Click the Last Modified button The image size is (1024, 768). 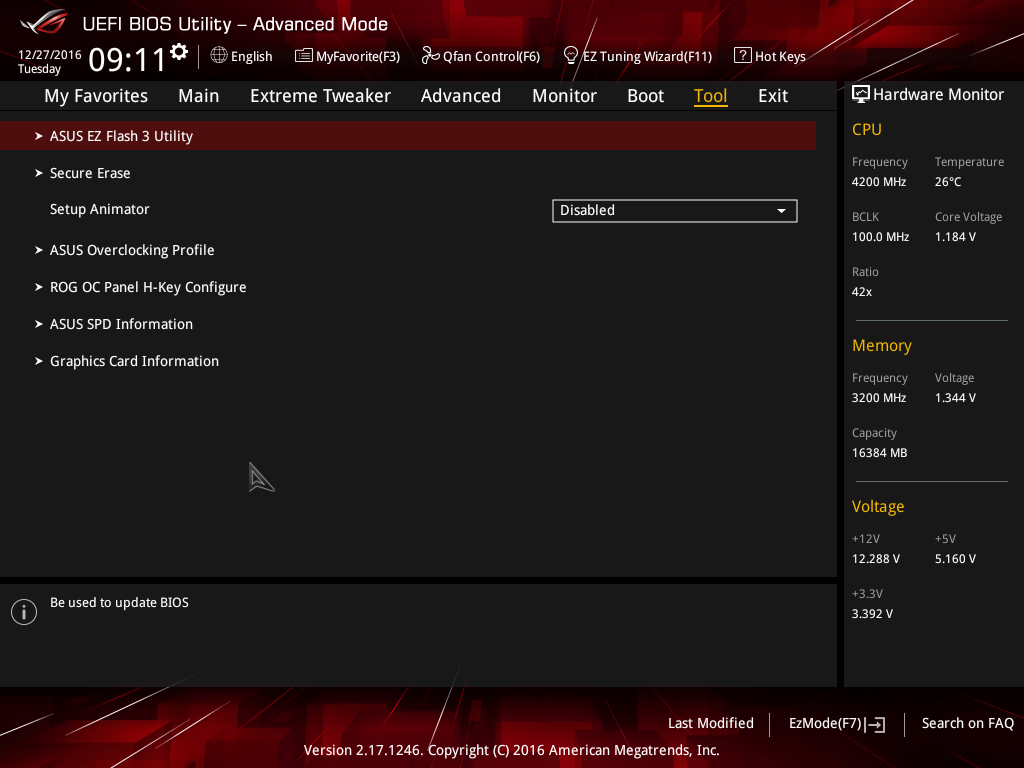tap(711, 723)
